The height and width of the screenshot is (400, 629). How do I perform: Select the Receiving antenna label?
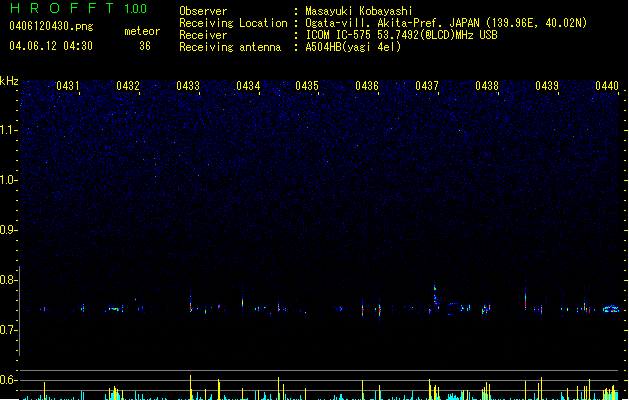[230, 47]
